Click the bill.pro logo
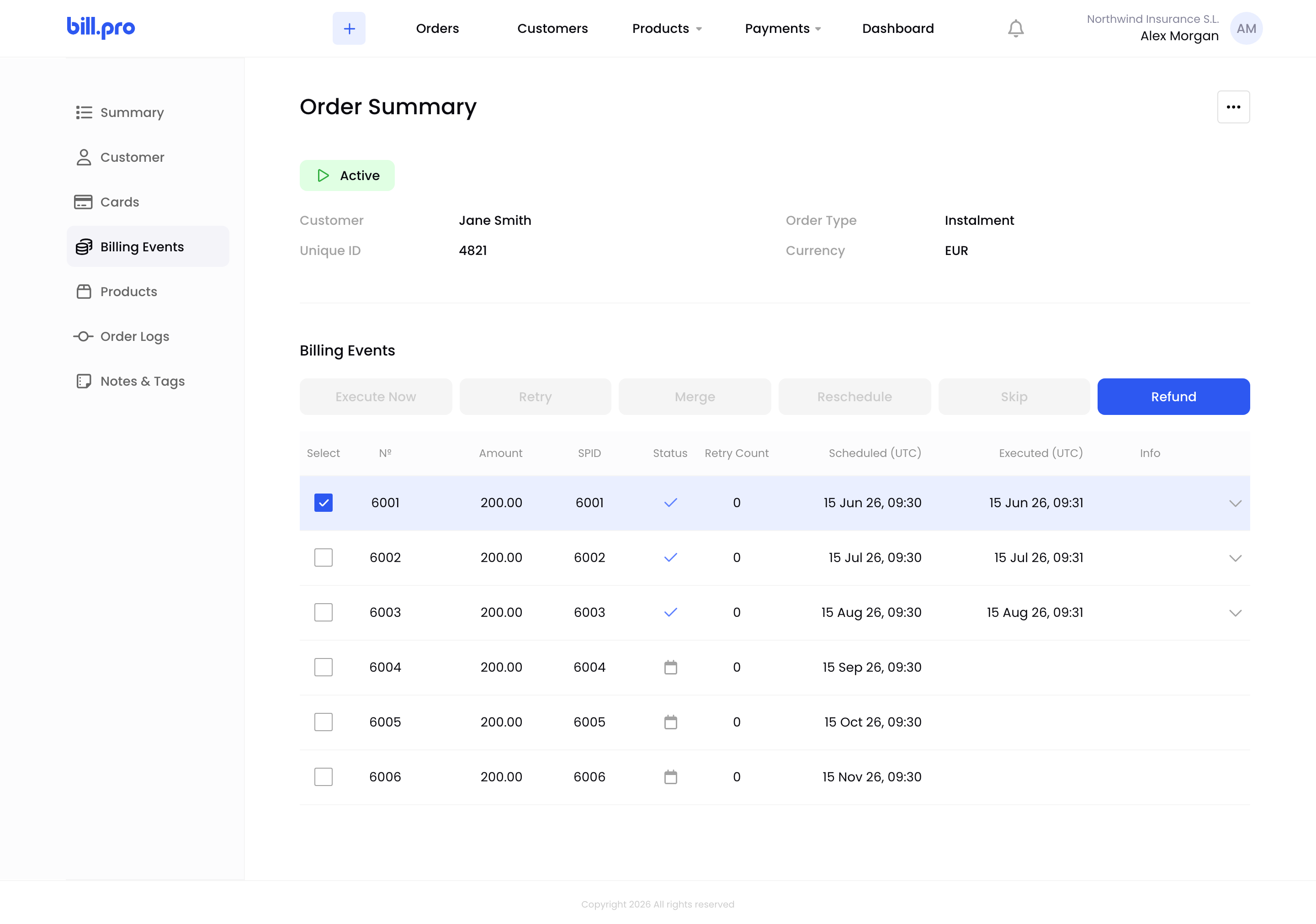The width and height of the screenshot is (1316, 924). point(101,27)
